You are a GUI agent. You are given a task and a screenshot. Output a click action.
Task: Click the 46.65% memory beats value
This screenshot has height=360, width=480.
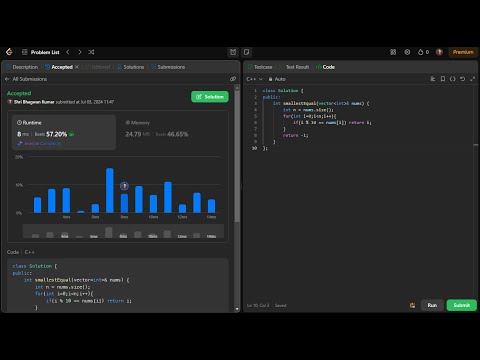177,134
